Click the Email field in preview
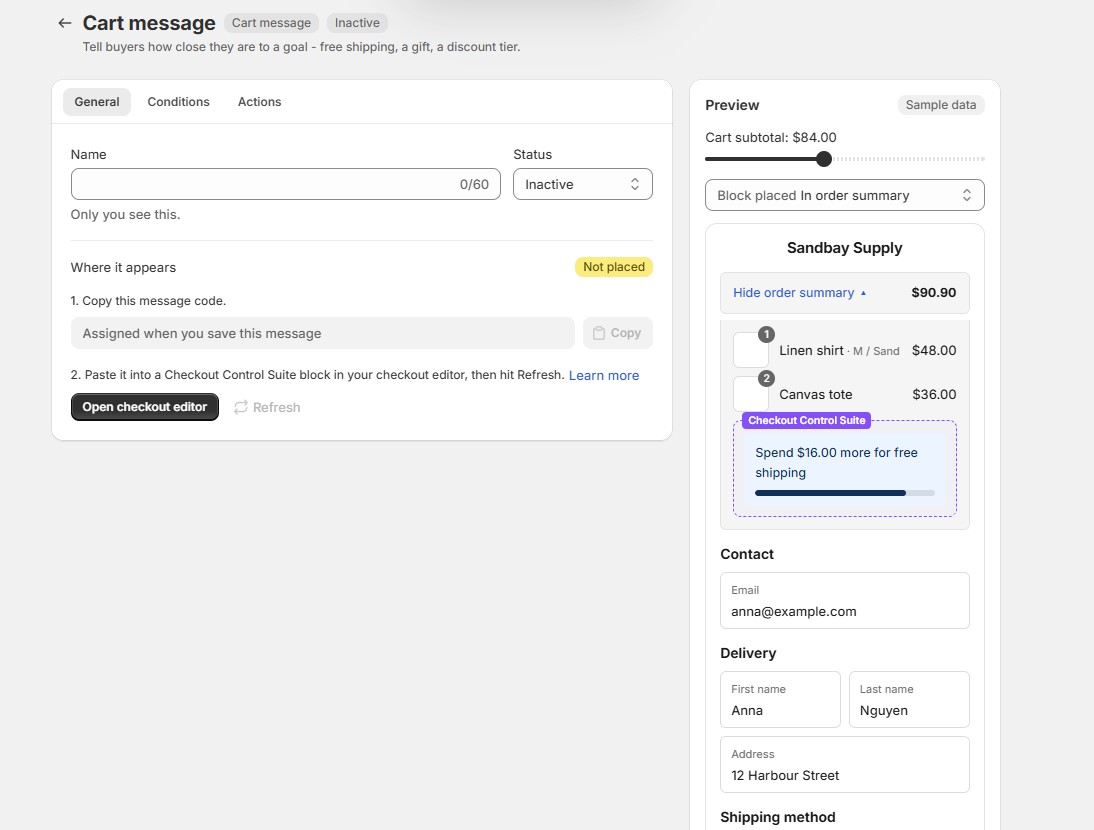Viewport: 1094px width, 830px height. tap(844, 601)
